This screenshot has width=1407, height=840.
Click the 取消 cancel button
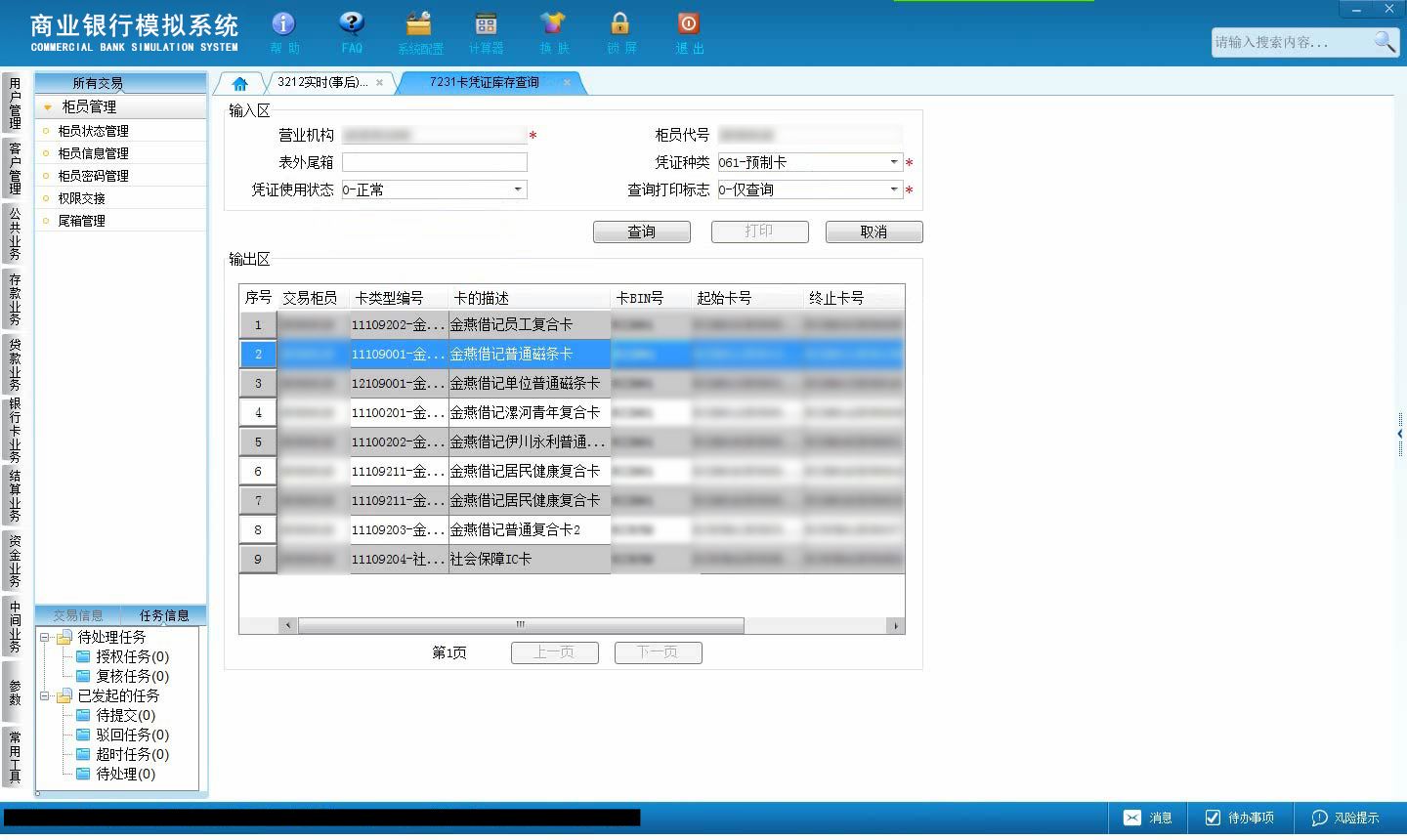point(874,231)
